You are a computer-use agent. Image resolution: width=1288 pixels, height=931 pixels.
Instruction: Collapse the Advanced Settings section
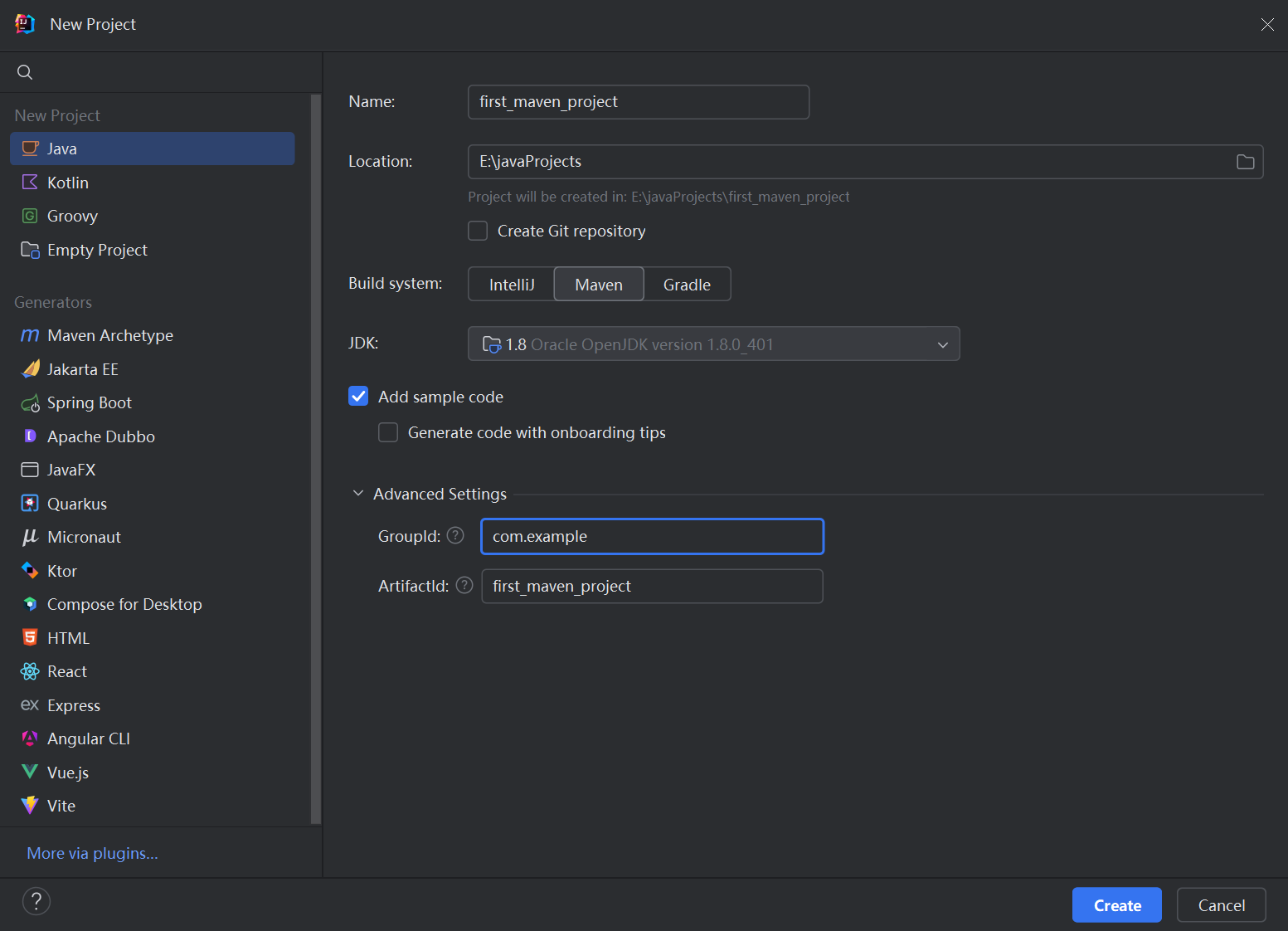tap(358, 493)
